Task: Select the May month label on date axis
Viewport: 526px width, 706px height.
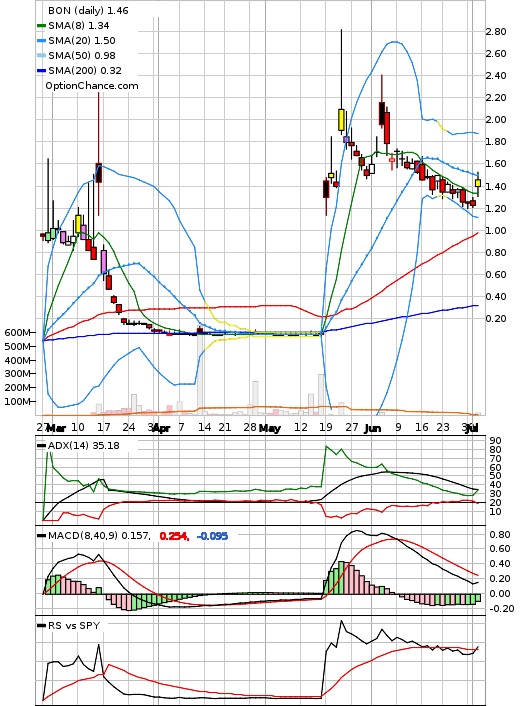Action: coord(270,428)
